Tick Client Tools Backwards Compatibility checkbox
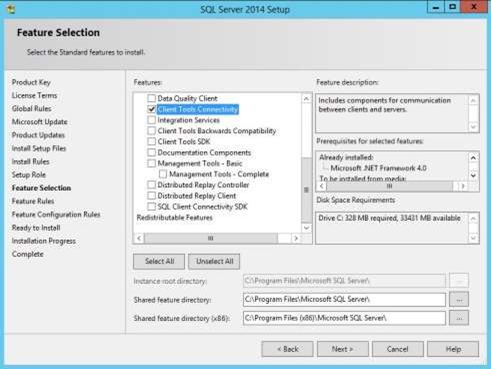This screenshot has height=369, width=491. point(152,131)
